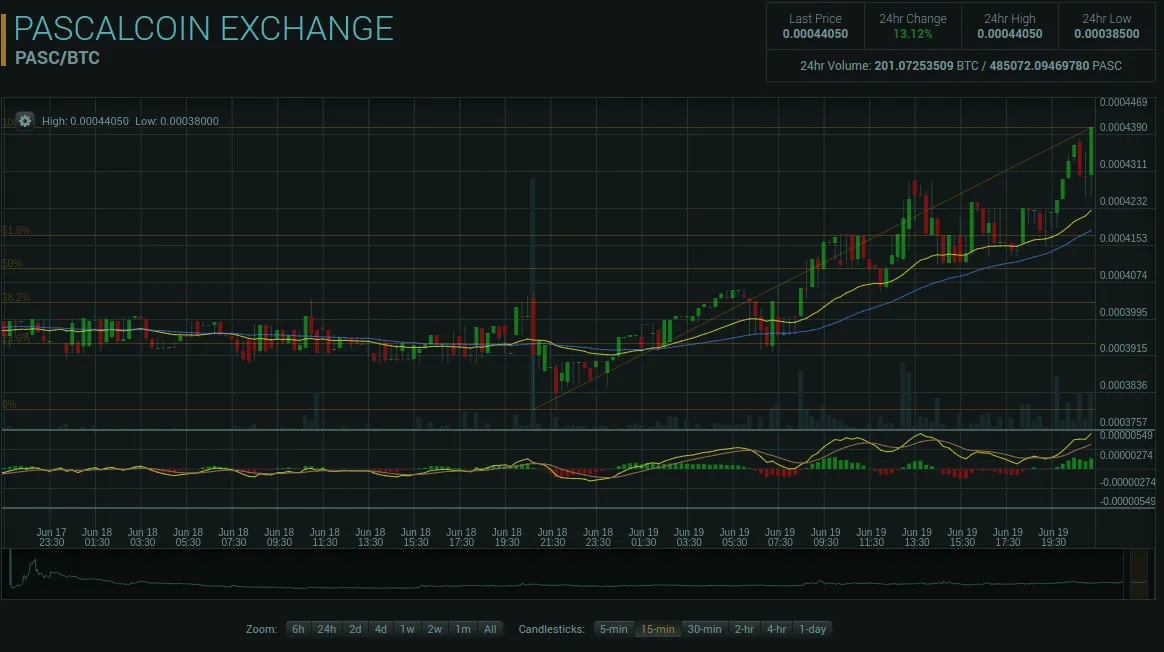
Task: Click the 0.0003836 price axis label
Action: [x=1123, y=385]
